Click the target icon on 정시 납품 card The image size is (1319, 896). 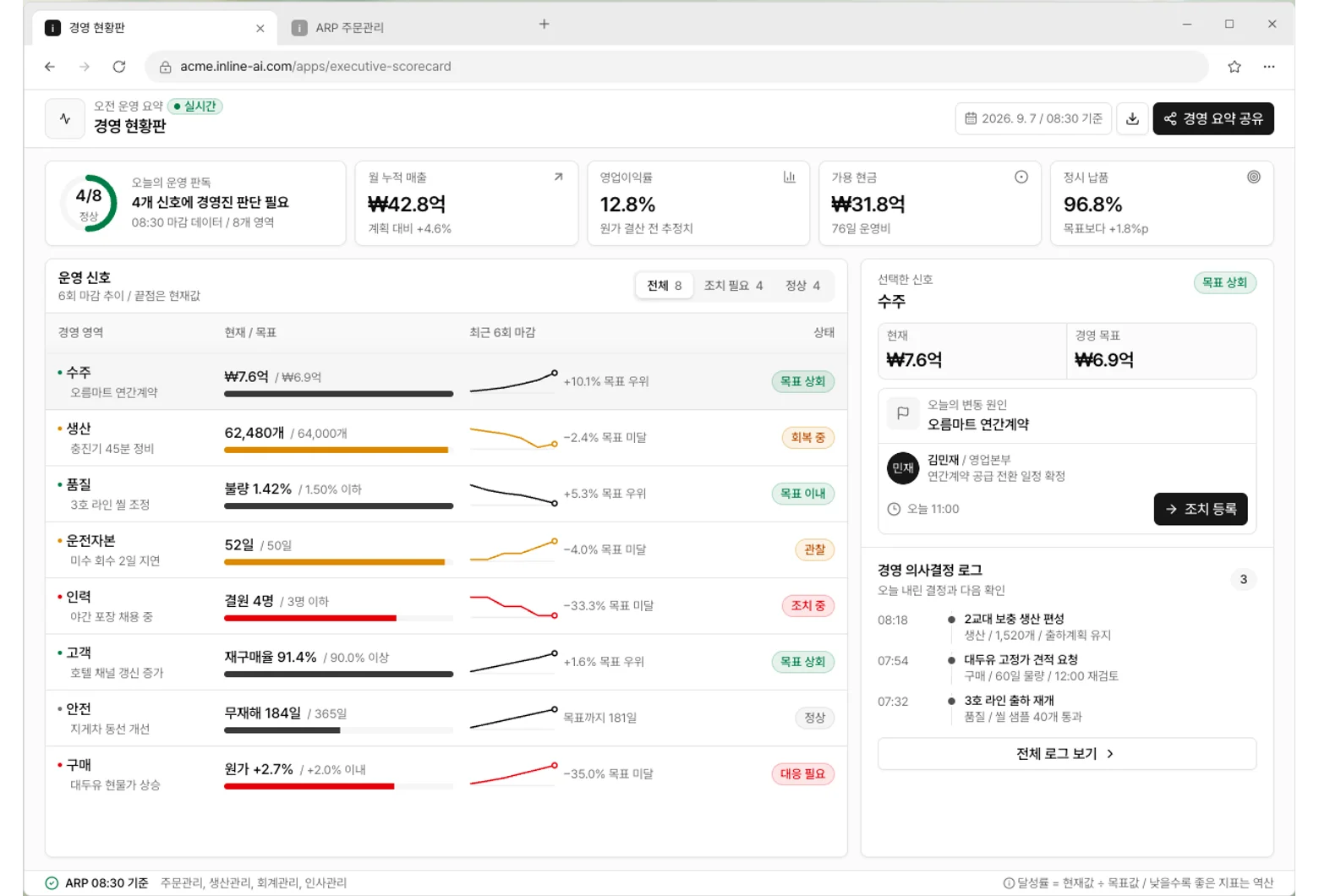coord(1254,177)
